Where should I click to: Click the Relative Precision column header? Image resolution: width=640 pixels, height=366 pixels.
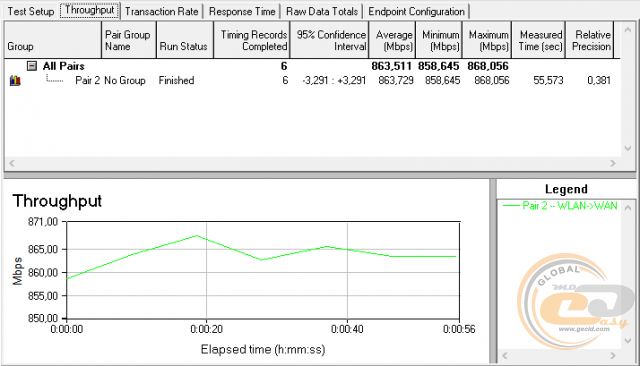pyautogui.click(x=590, y=40)
